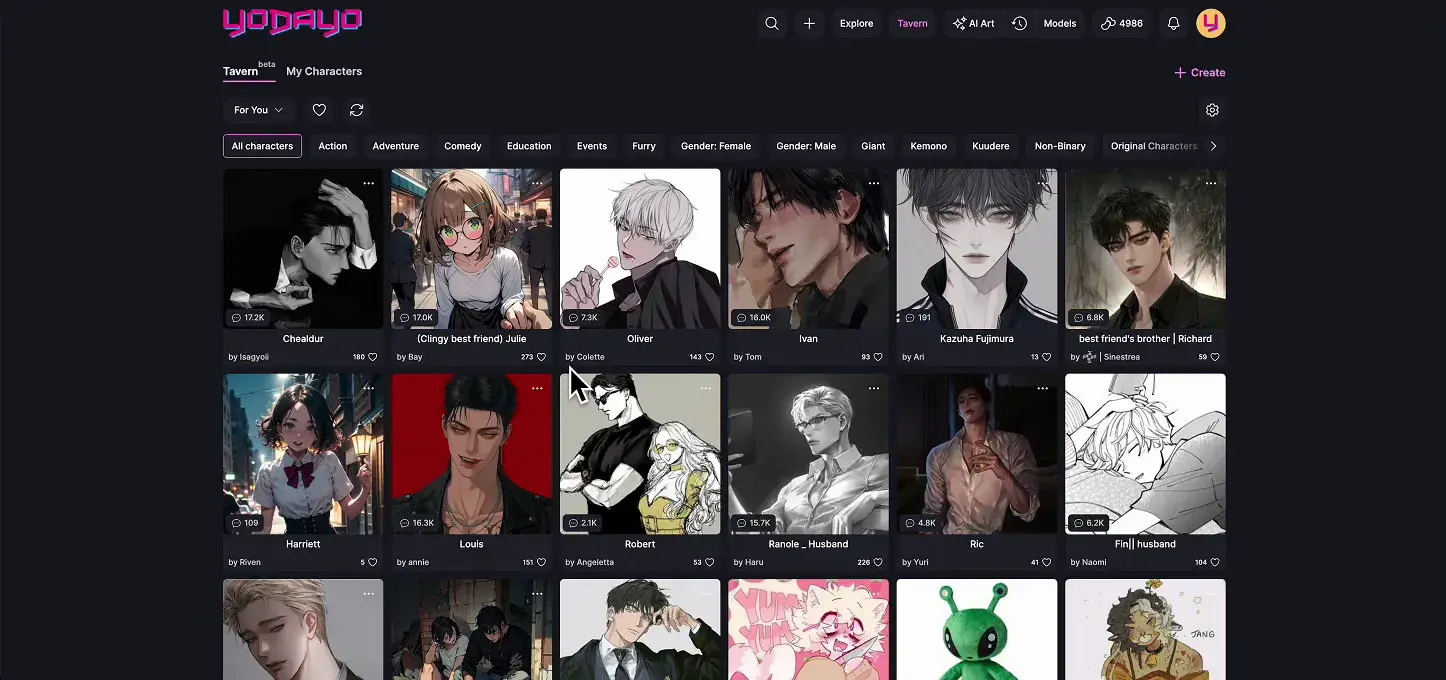Screen dimensions: 1446x680
Task: Open three-dot menu on Ivan card
Action: (x=874, y=183)
